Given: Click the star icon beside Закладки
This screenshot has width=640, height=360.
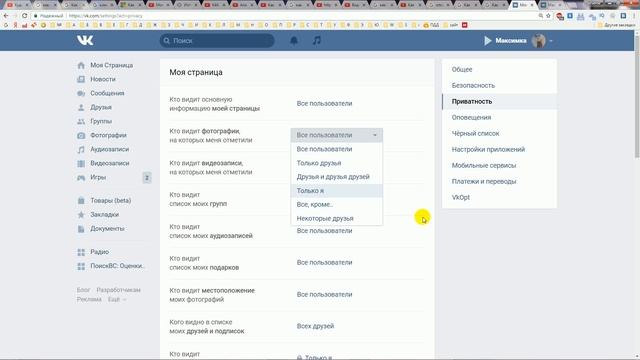Looking at the screenshot, I should [81, 215].
